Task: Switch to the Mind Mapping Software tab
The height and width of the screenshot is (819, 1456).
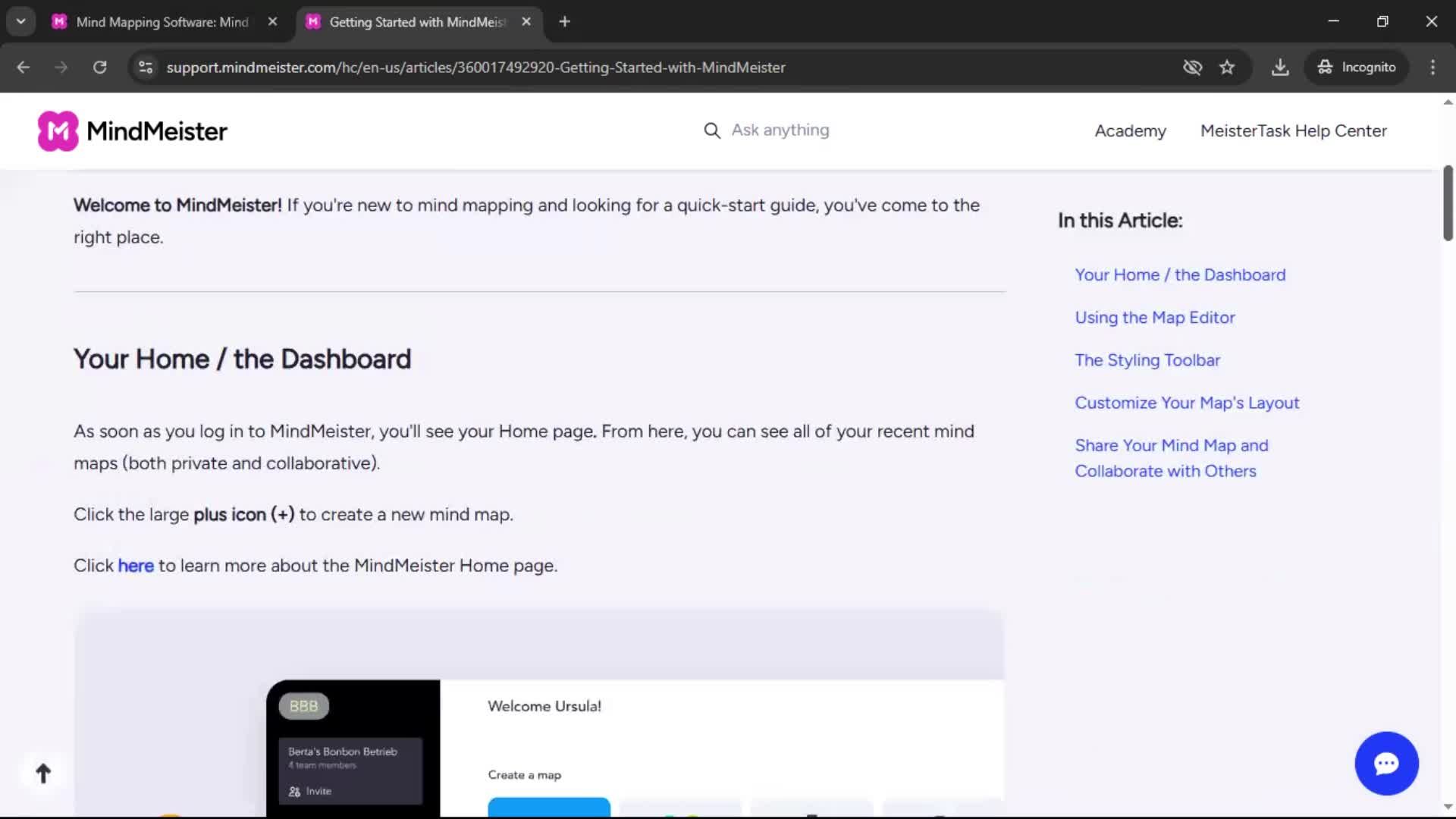Action: click(x=162, y=22)
